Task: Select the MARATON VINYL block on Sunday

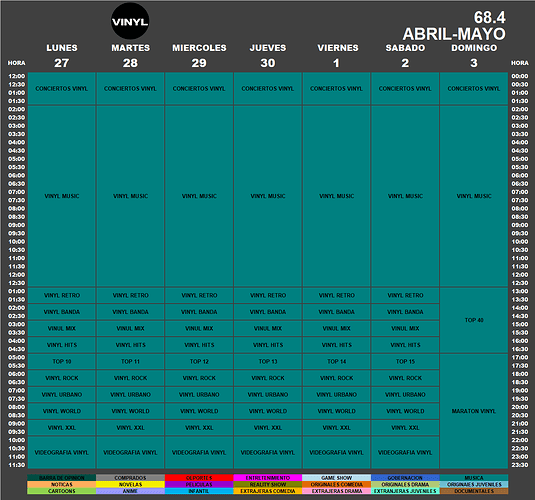Action: 474,411
